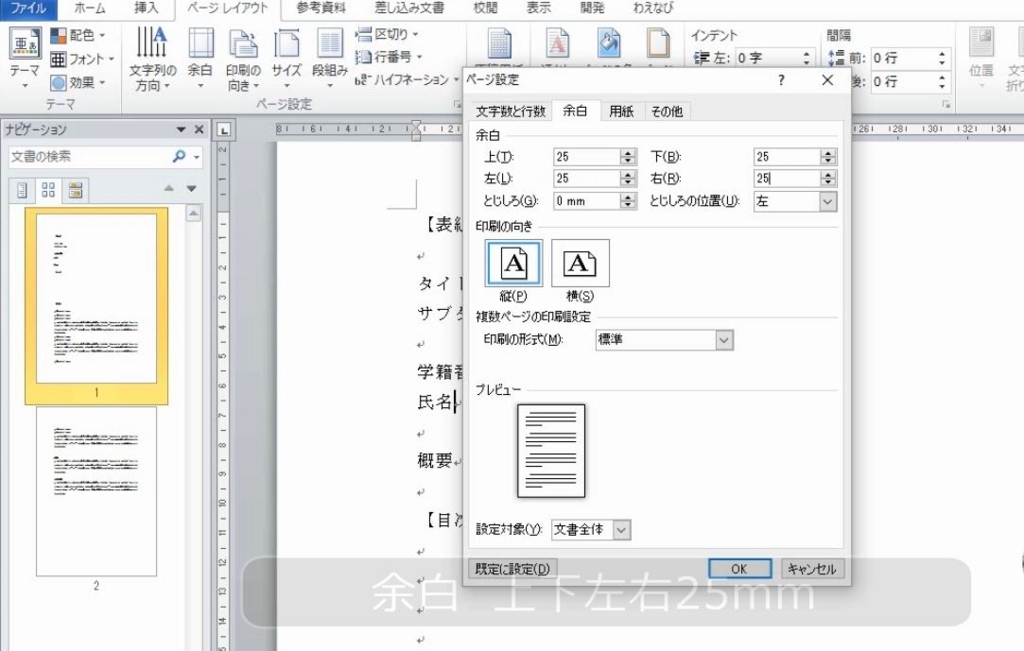
Task: Adjust the 間隔 前 spacing spinner
Action: (x=941, y=58)
